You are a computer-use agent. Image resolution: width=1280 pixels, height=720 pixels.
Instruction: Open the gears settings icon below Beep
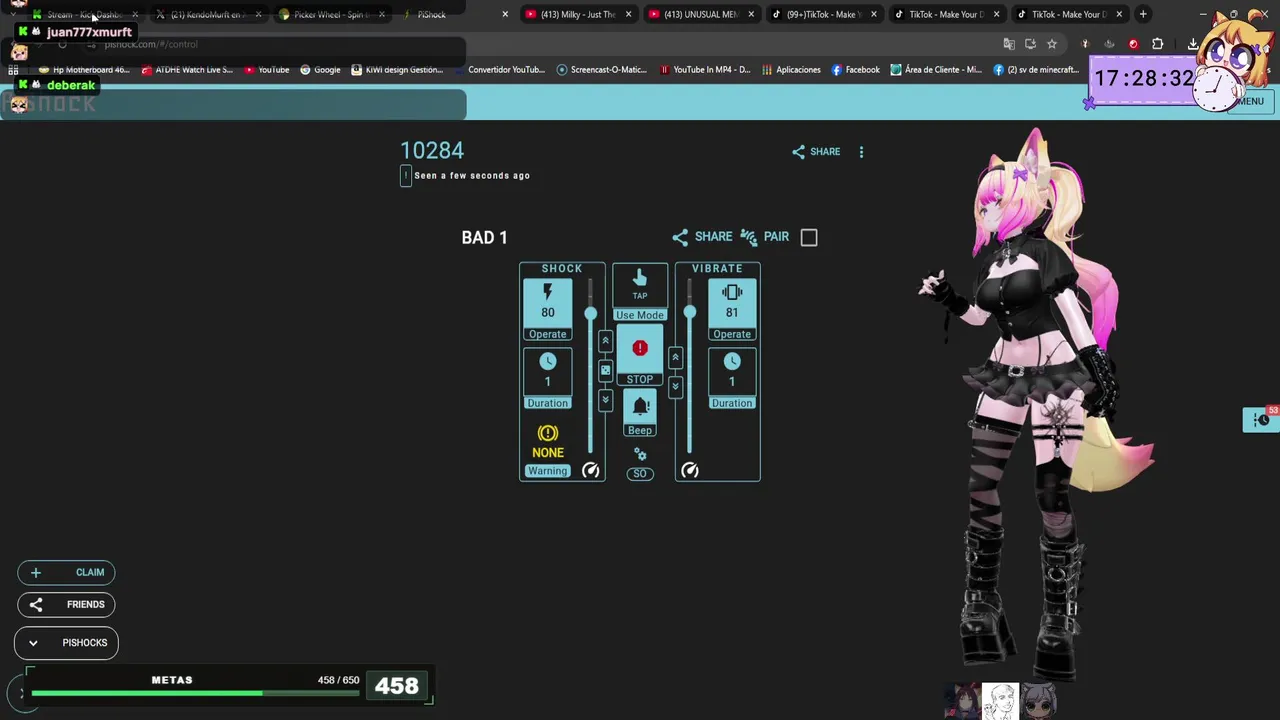click(x=640, y=454)
